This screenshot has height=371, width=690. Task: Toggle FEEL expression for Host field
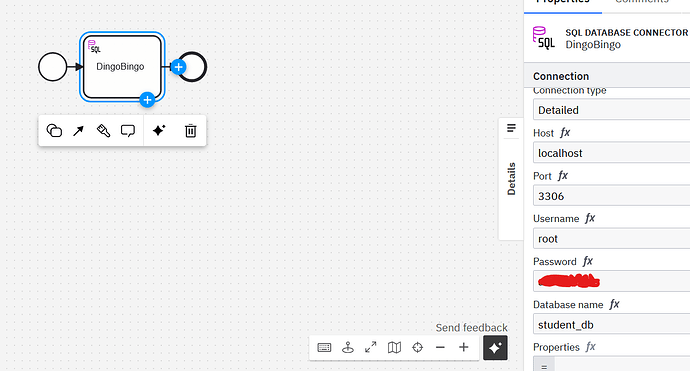pyautogui.click(x=565, y=133)
